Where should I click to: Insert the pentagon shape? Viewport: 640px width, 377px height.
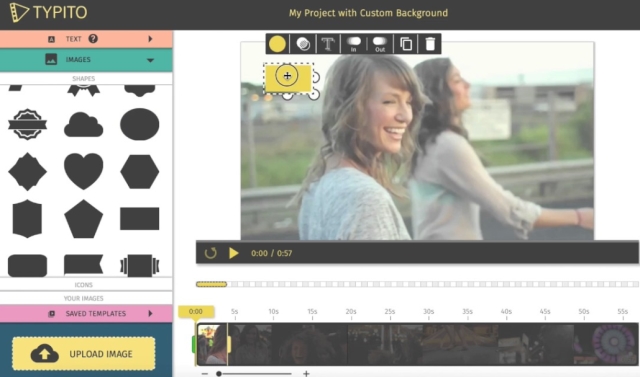83,219
